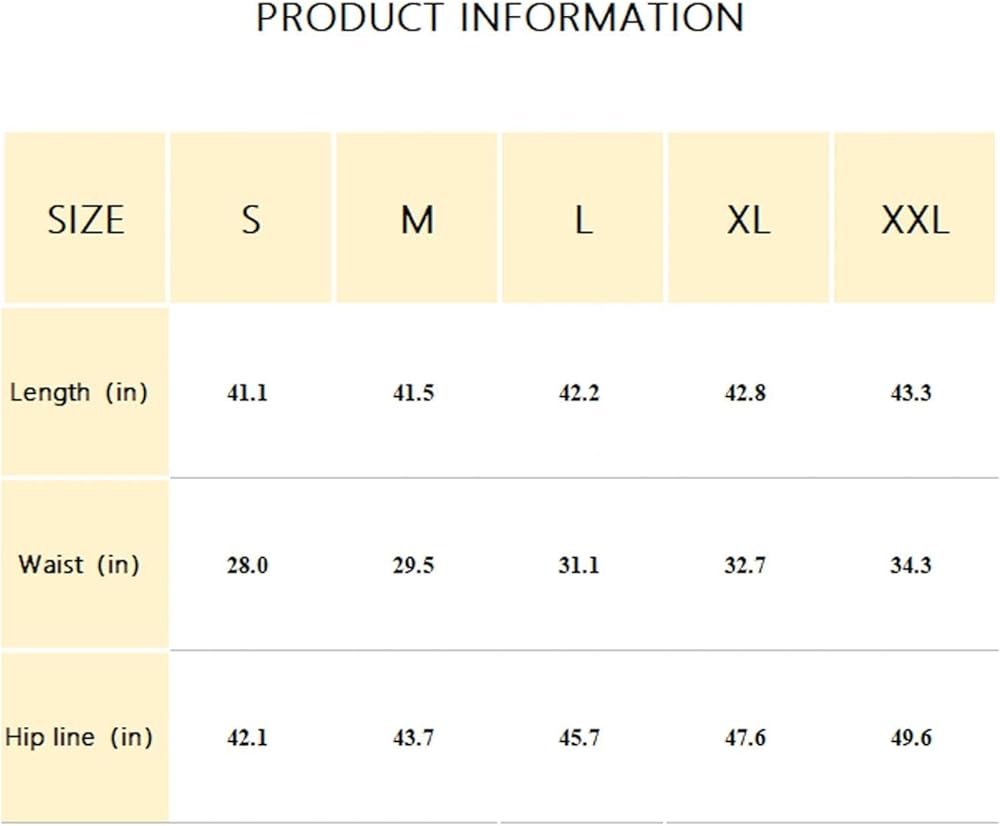Click the Waist (in) row label
Viewport: 1000px width, 826px height.
click(x=78, y=564)
